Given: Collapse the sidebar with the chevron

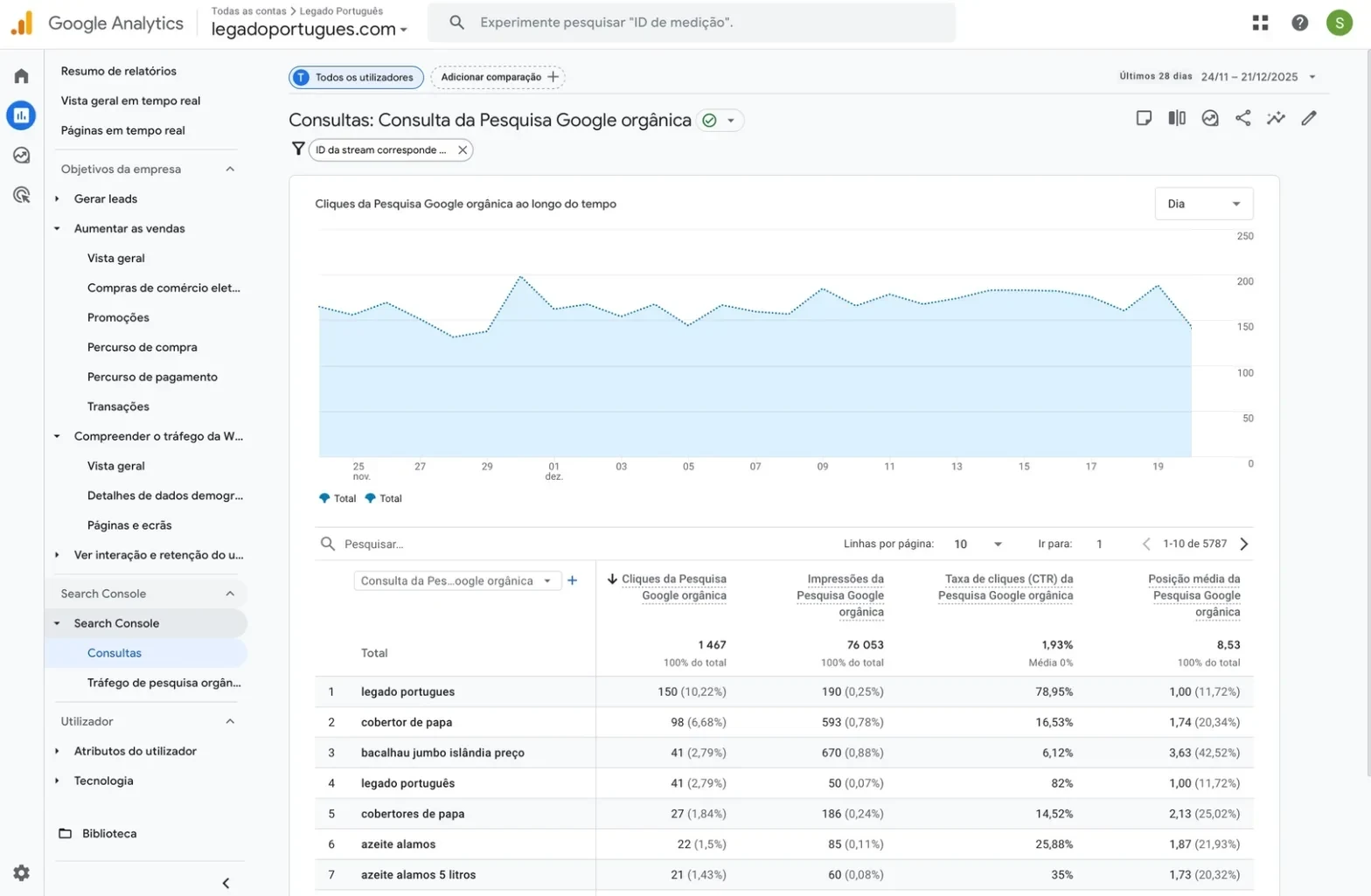Looking at the screenshot, I should (226, 883).
